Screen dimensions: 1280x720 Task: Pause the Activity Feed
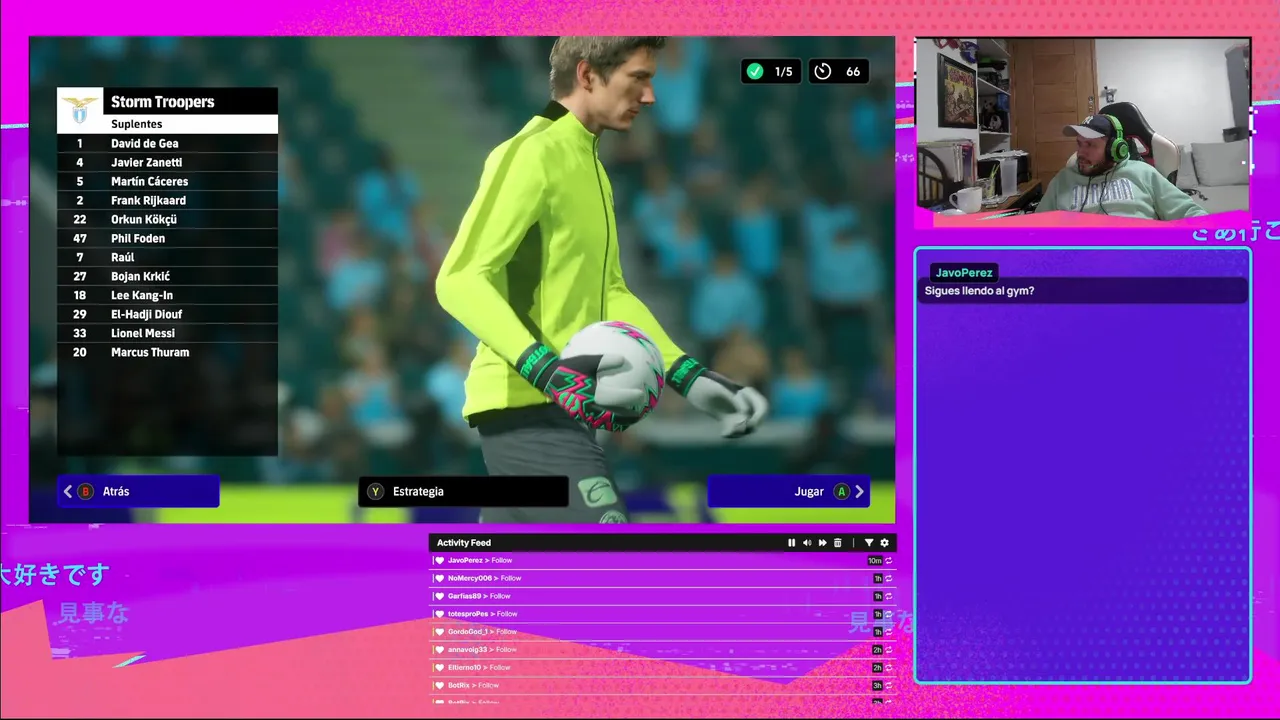(792, 543)
